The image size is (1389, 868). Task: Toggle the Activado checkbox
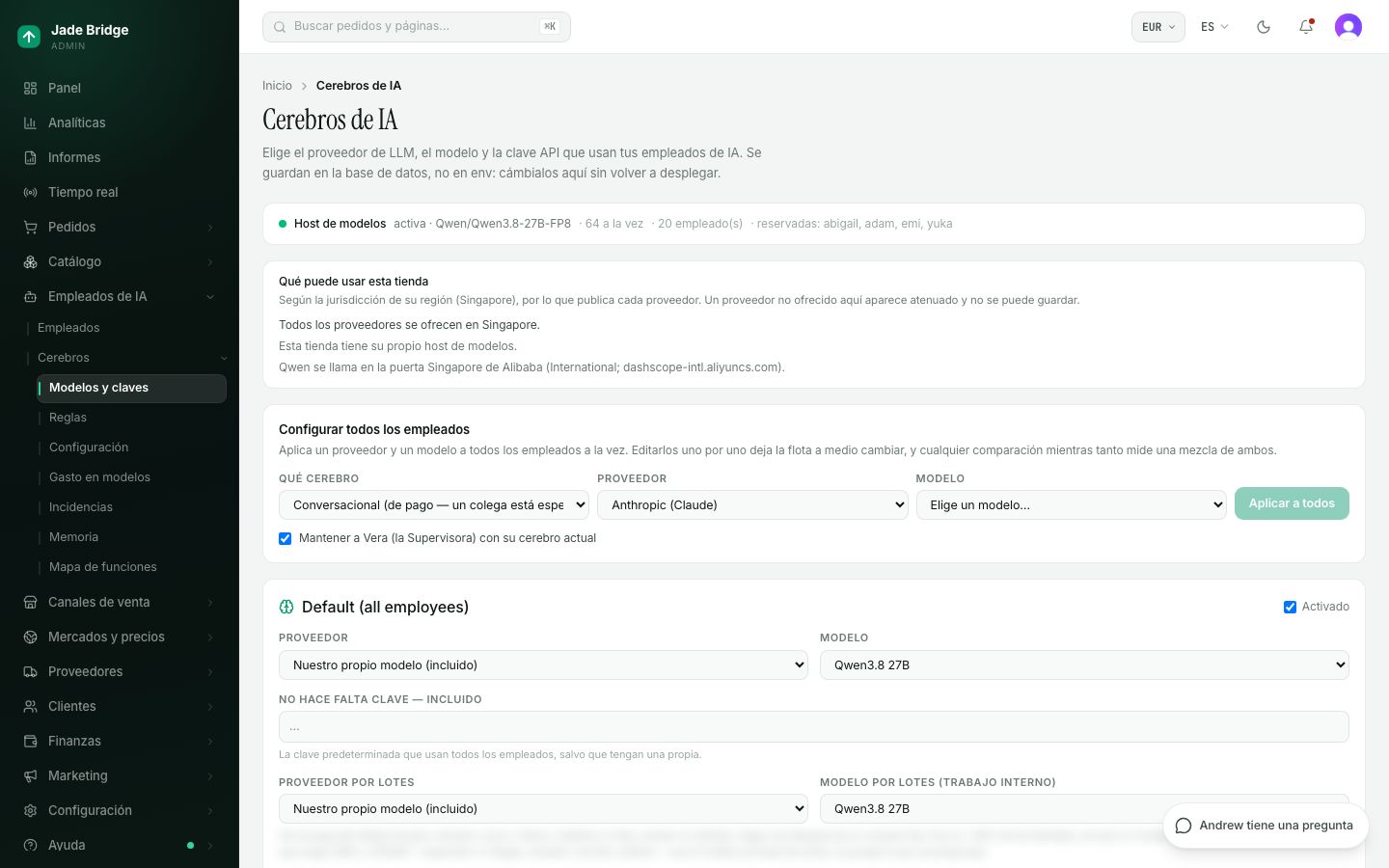[1290, 607]
